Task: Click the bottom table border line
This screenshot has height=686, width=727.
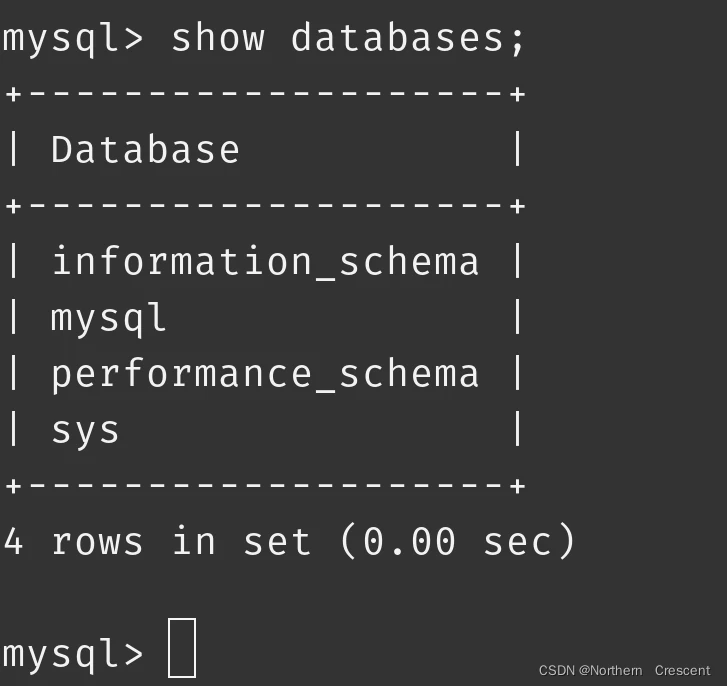Action: coord(265,486)
